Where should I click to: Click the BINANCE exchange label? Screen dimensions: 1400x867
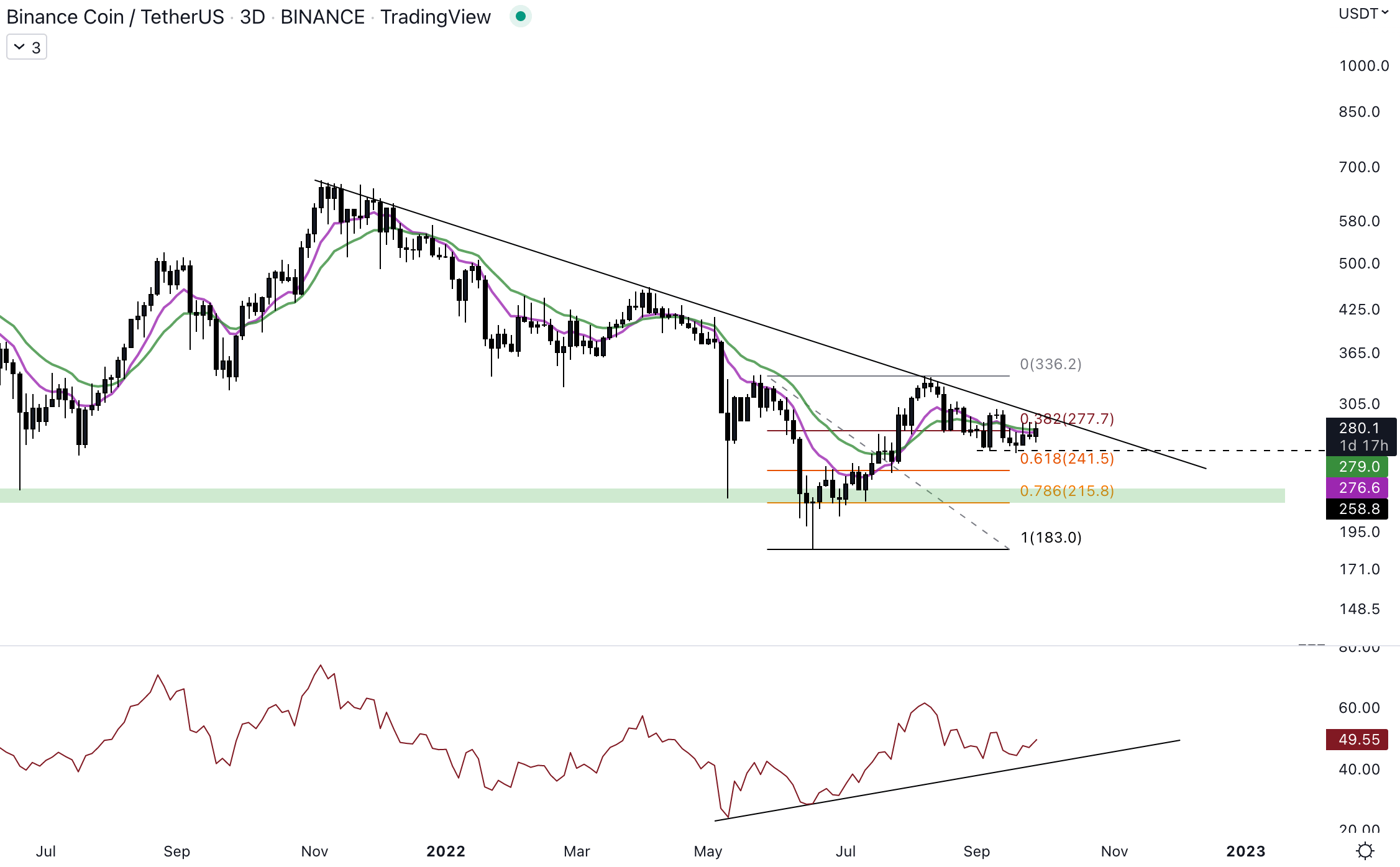click(322, 17)
